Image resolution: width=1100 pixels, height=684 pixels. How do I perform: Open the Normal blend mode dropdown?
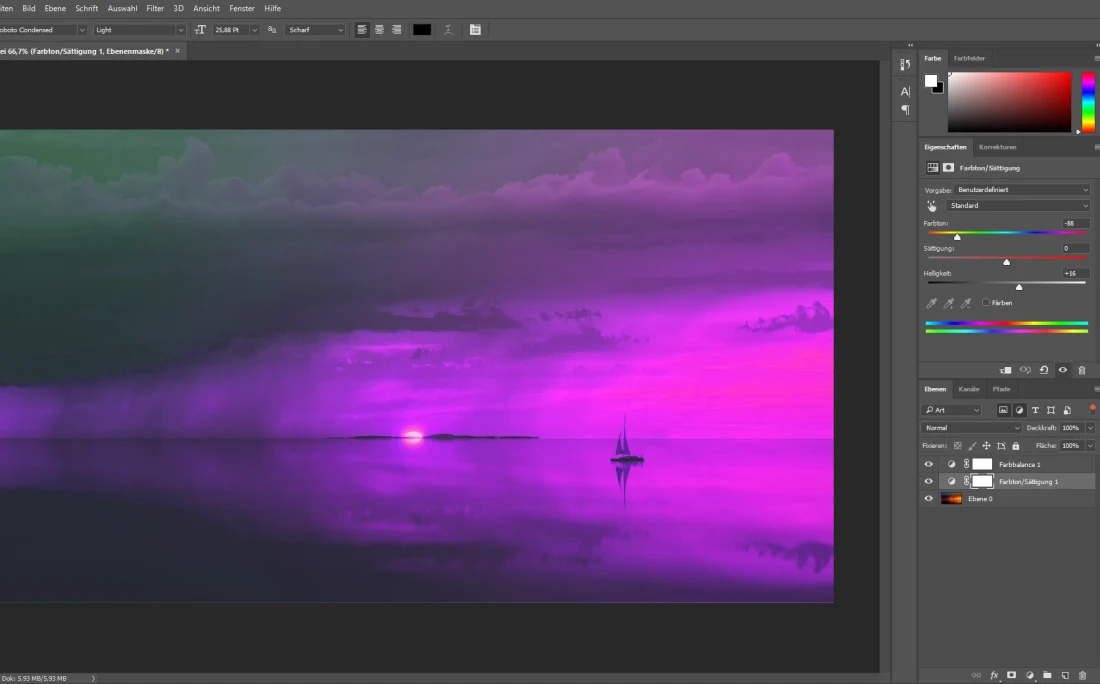[971, 428]
